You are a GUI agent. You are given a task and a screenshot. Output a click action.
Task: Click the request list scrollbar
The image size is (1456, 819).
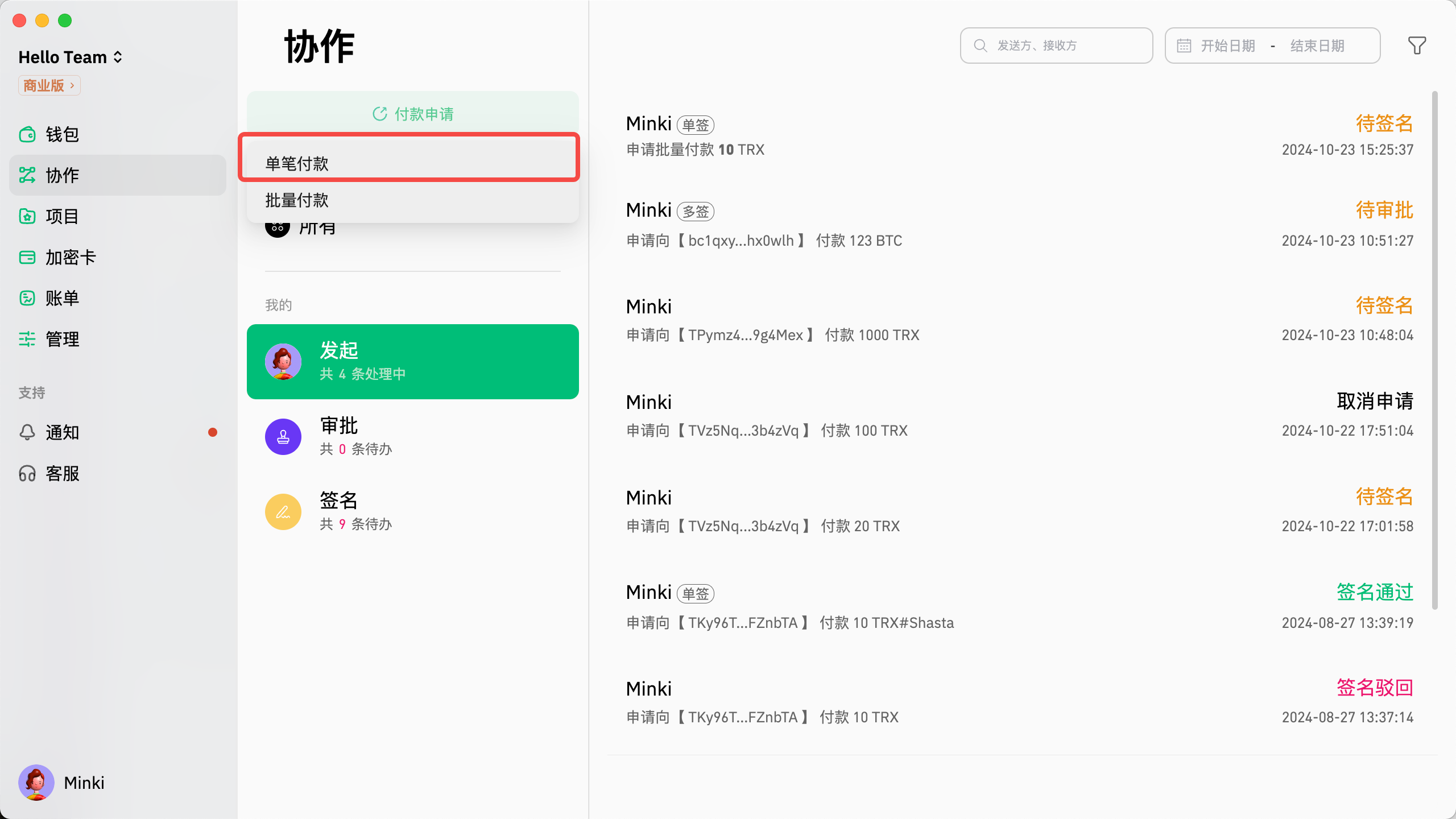1435,350
